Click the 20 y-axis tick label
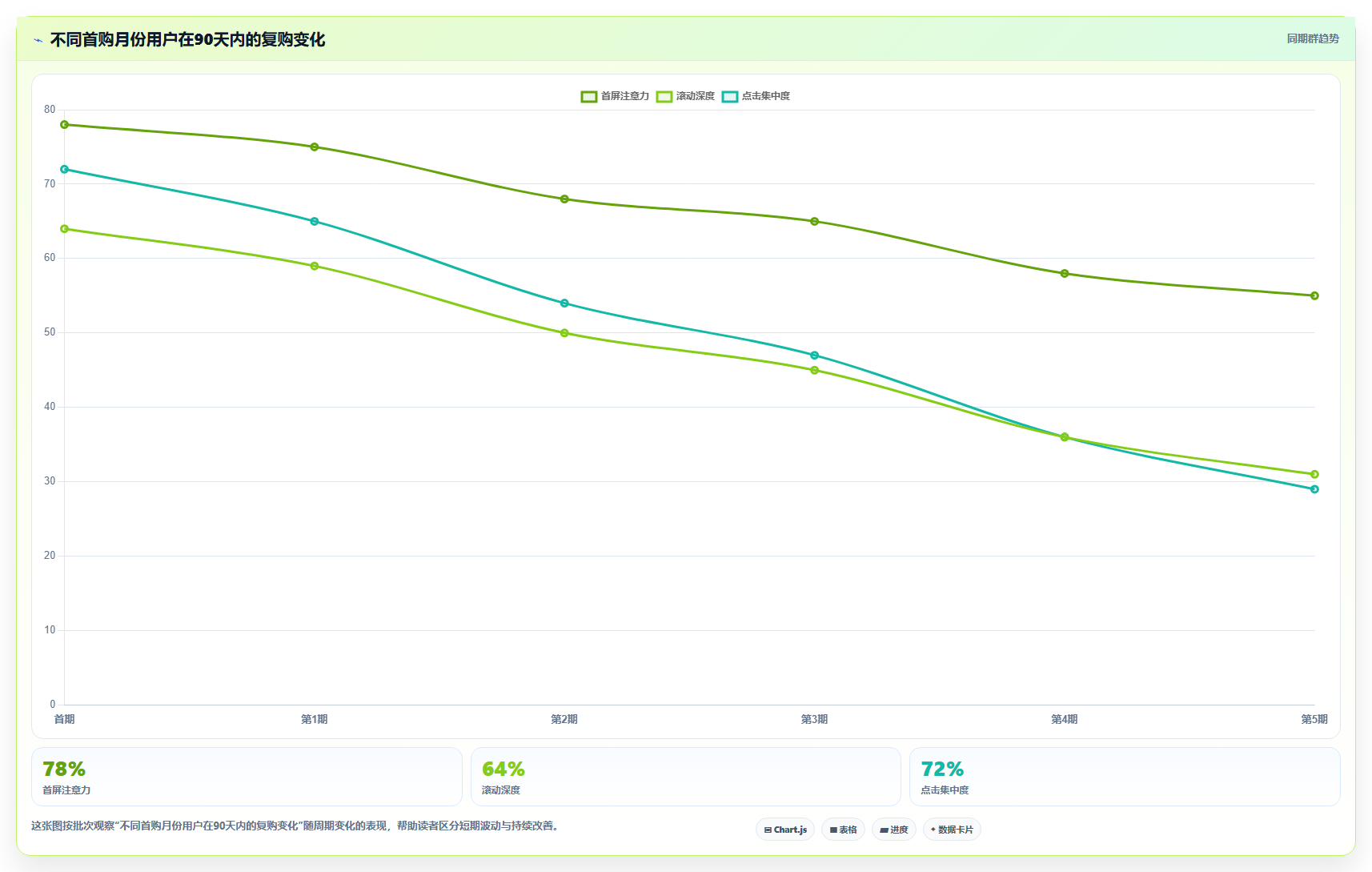Image resolution: width=1372 pixels, height=872 pixels. pyautogui.click(x=50, y=556)
